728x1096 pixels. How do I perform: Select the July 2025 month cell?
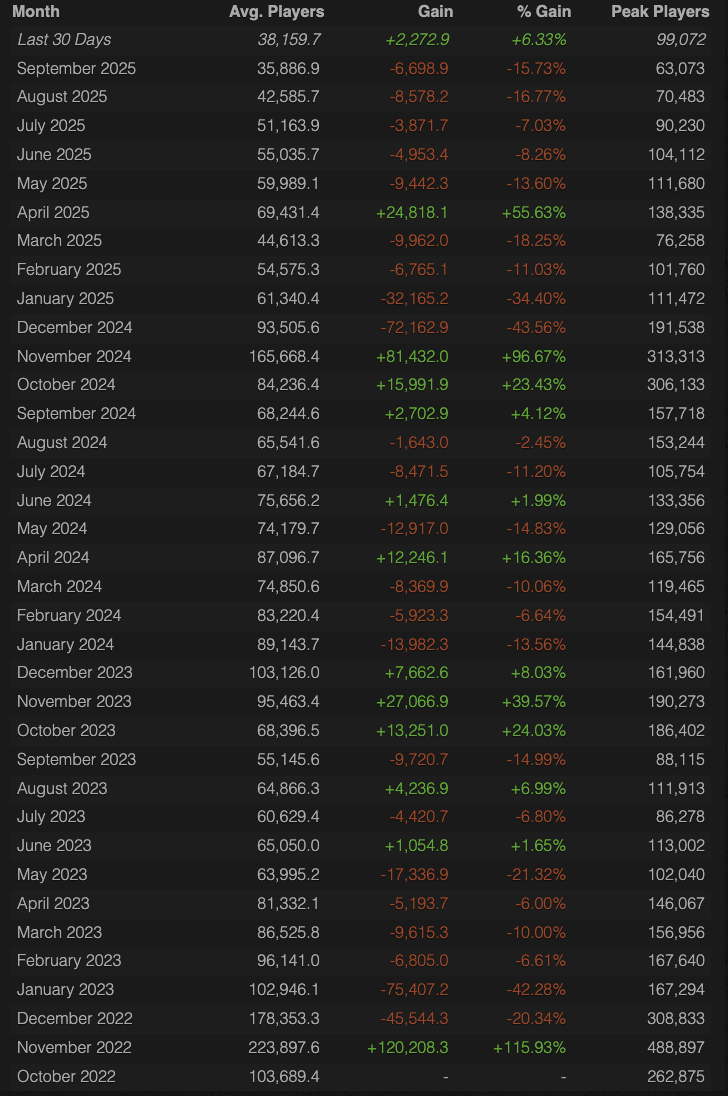click(51, 126)
